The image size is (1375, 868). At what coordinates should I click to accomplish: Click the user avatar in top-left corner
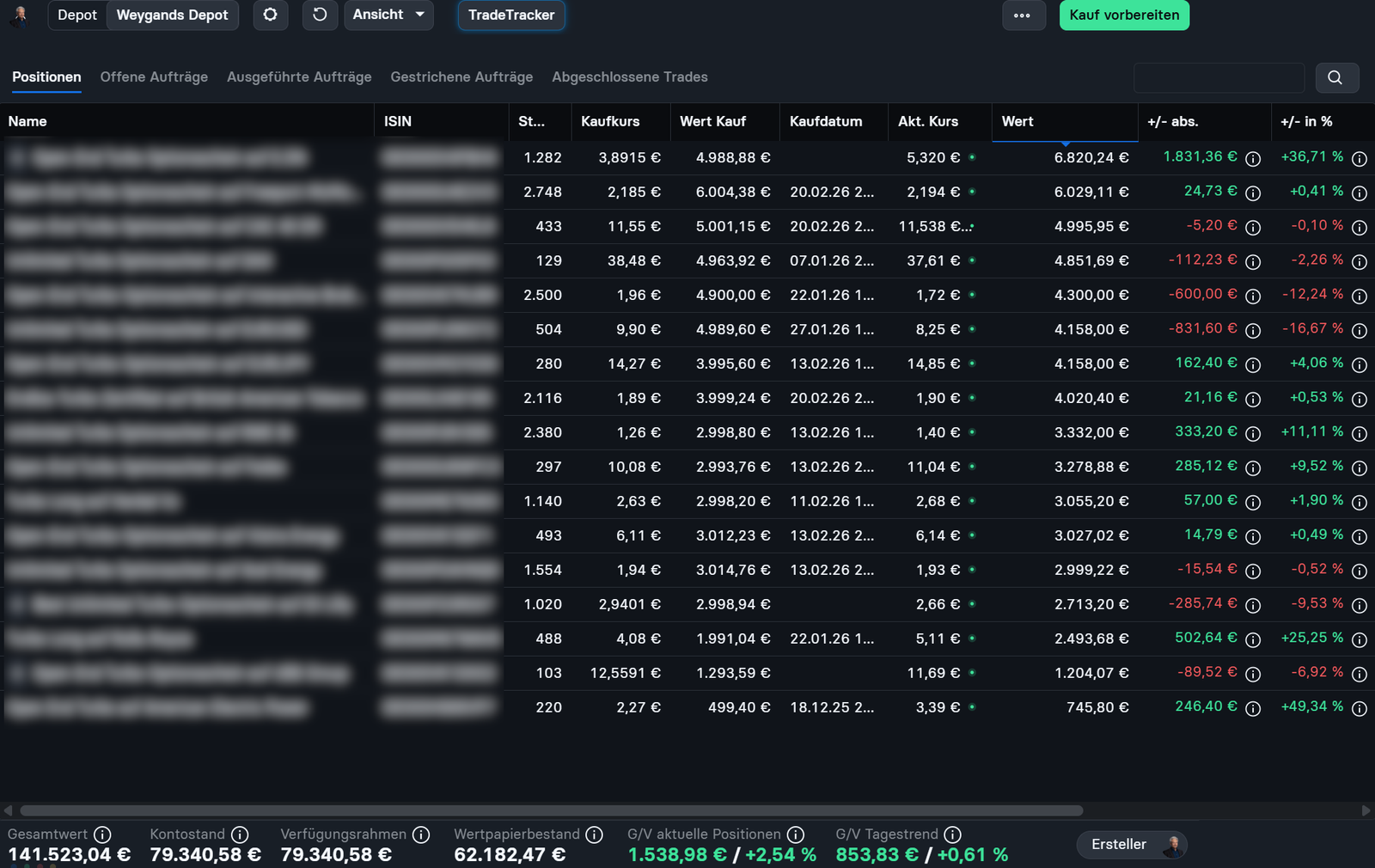pos(20,15)
